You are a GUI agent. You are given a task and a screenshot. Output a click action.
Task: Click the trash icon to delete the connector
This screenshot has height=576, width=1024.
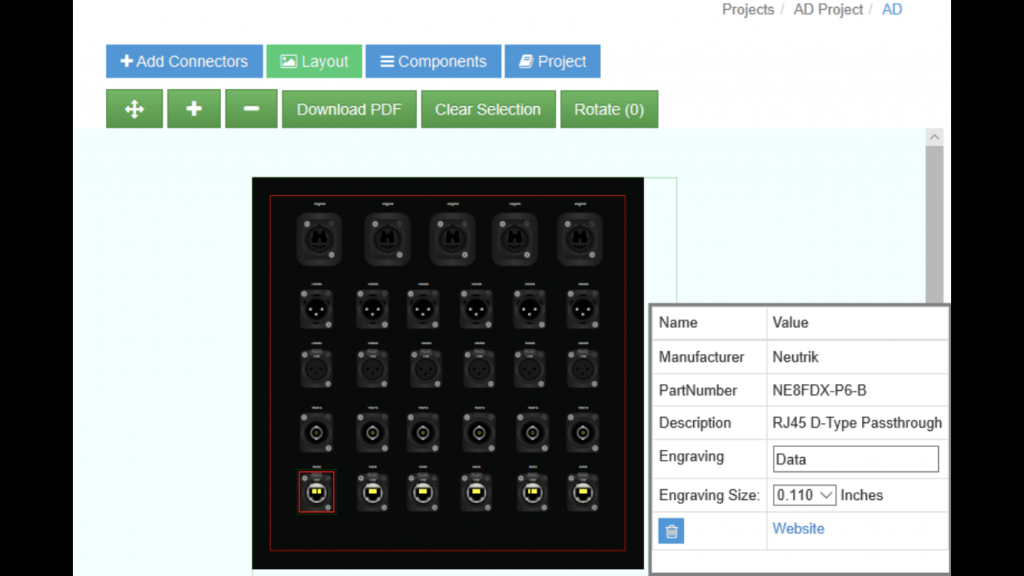click(x=671, y=530)
